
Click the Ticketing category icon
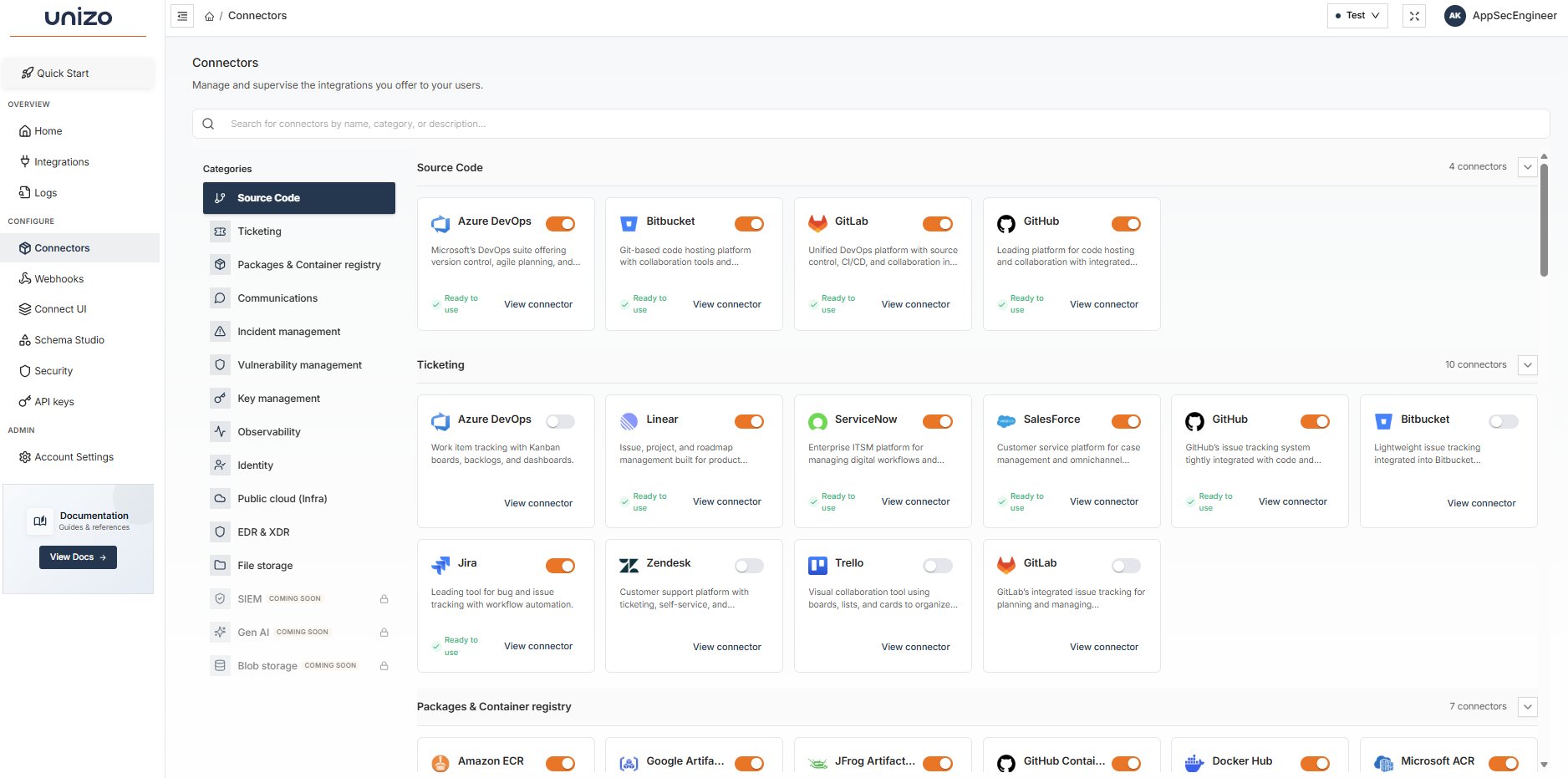pyautogui.click(x=220, y=231)
